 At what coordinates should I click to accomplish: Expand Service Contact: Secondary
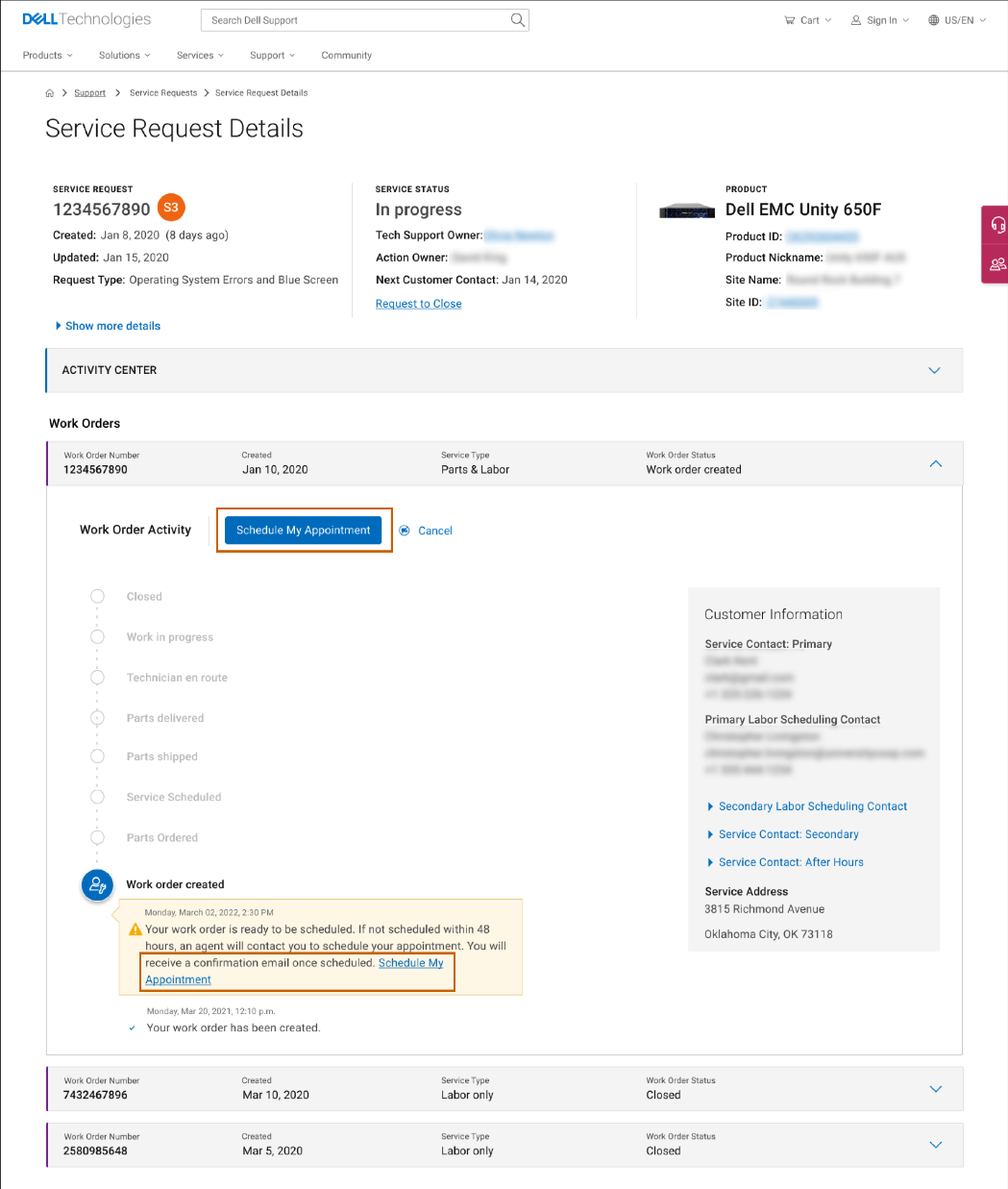[783, 834]
